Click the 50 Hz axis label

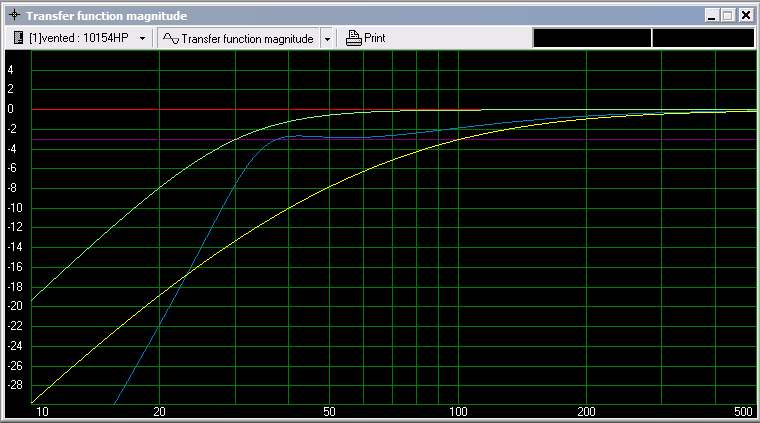[x=329, y=412]
